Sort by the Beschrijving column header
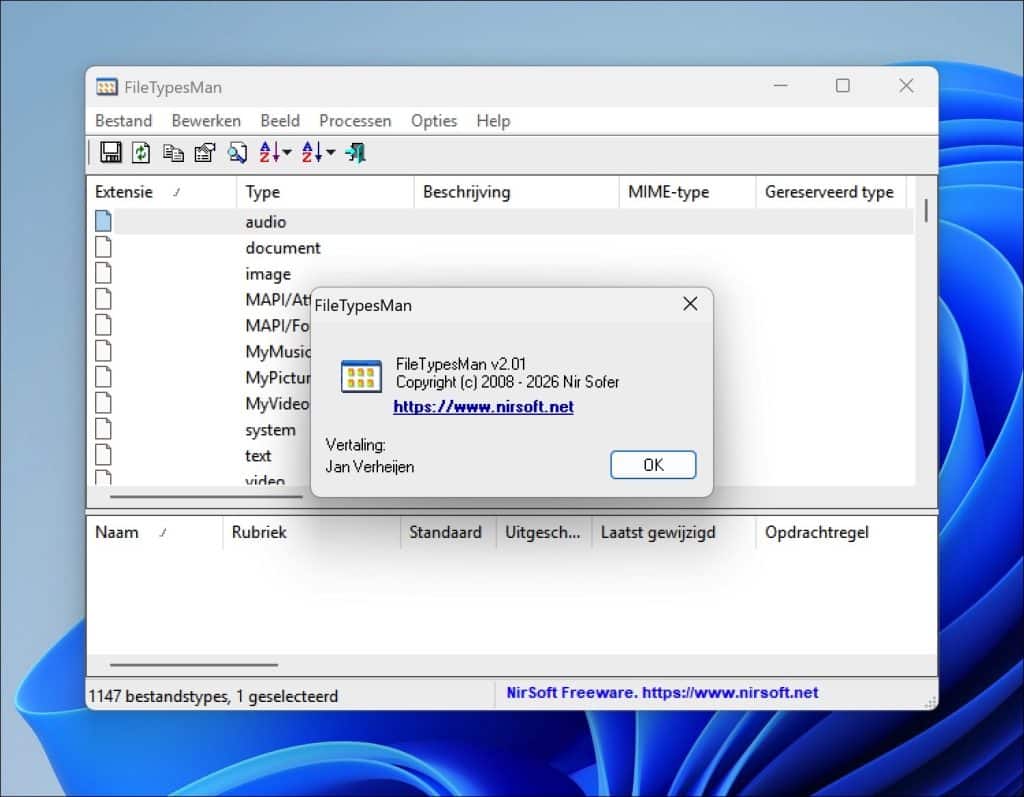Screen dimensions: 1024x797 pyautogui.click(x=516, y=192)
